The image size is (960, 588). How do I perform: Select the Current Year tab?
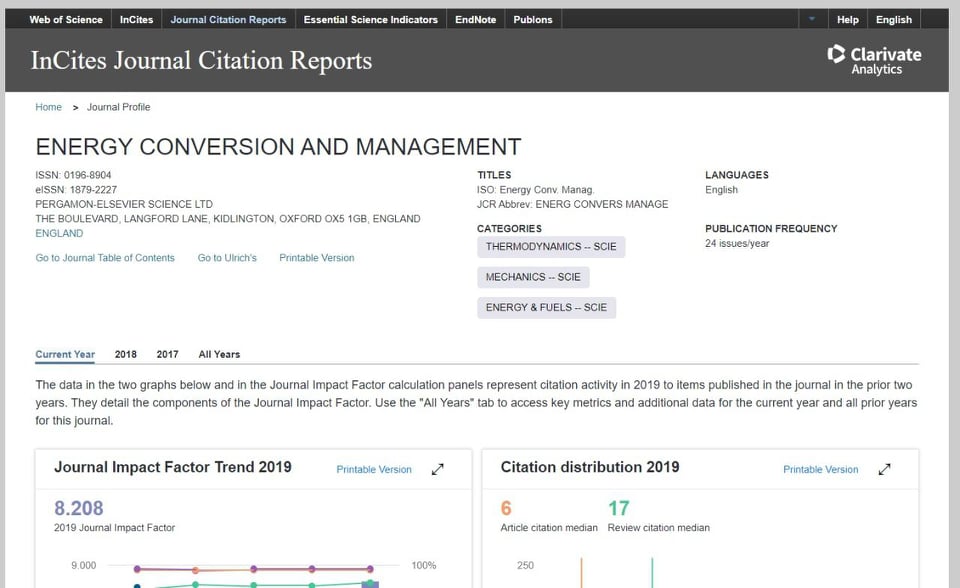(65, 354)
